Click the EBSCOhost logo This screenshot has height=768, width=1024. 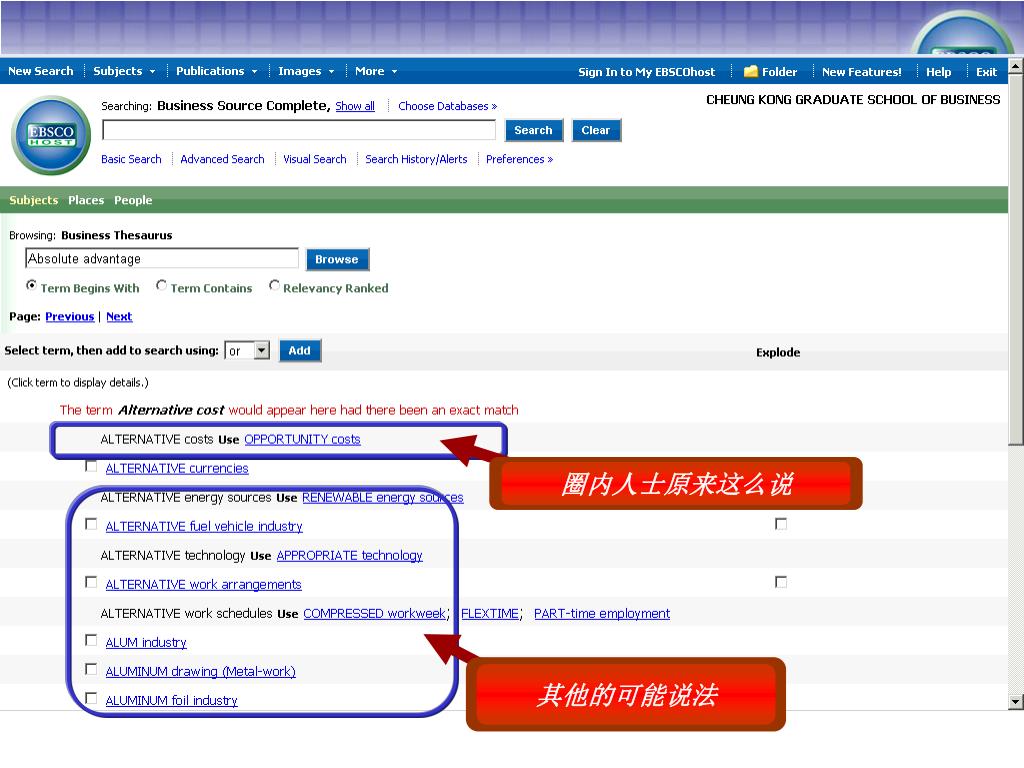click(x=52, y=135)
